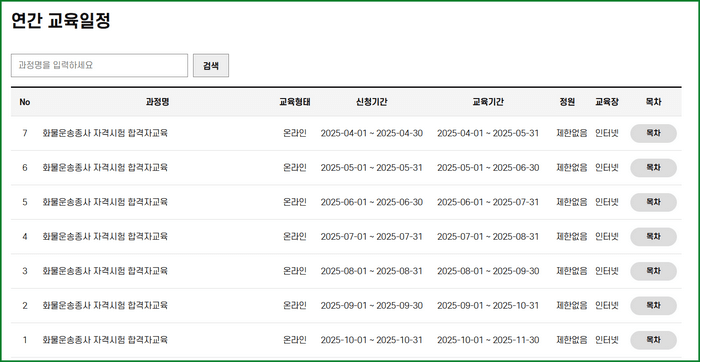
Task: Click the 검색 search button
Action: tap(211, 65)
